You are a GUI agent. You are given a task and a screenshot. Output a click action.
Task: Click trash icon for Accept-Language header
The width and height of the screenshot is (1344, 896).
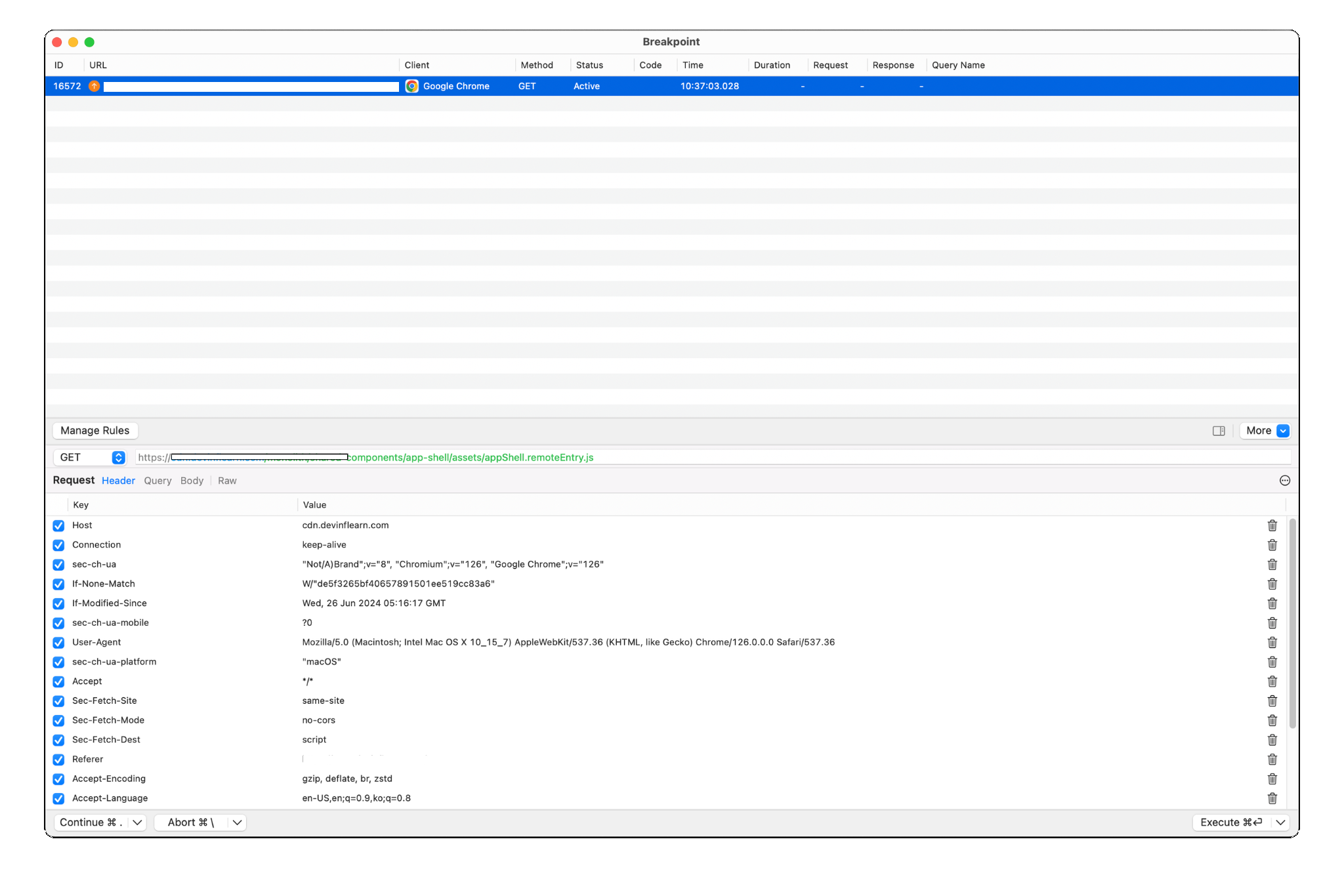(x=1272, y=798)
